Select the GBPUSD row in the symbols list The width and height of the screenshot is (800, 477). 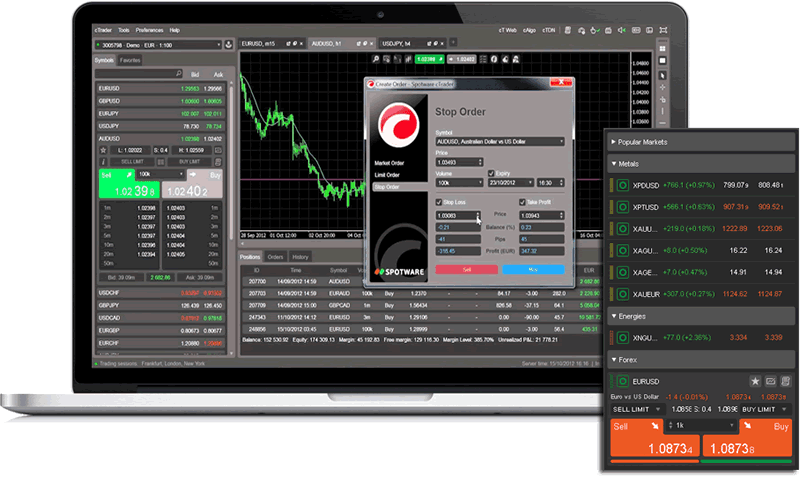[x=161, y=101]
